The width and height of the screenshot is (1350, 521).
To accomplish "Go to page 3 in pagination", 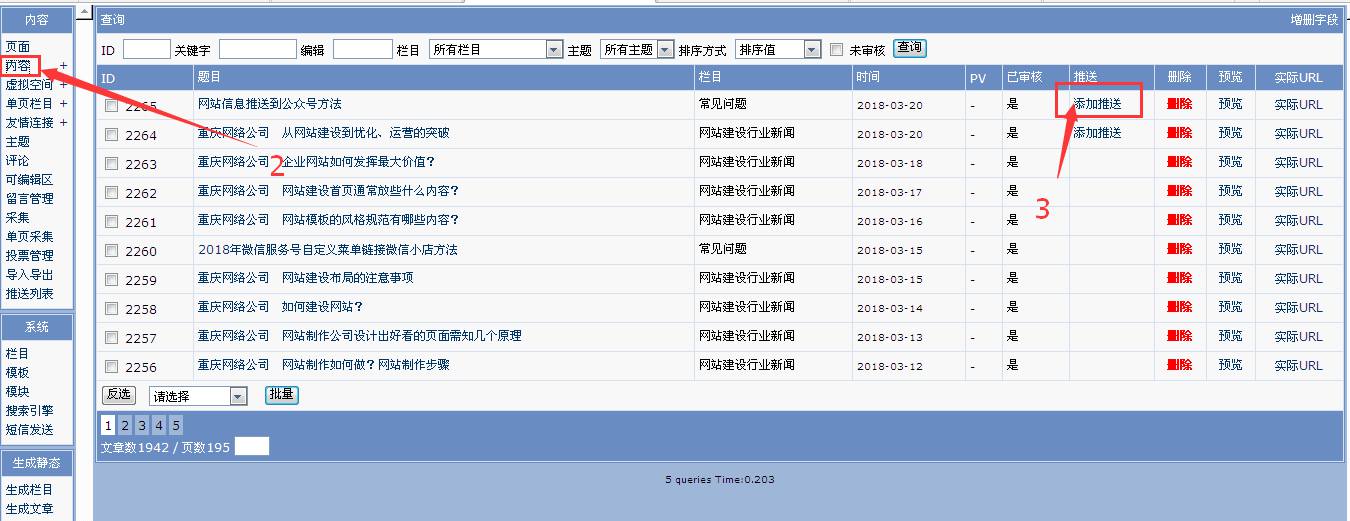I will pyautogui.click(x=142, y=426).
